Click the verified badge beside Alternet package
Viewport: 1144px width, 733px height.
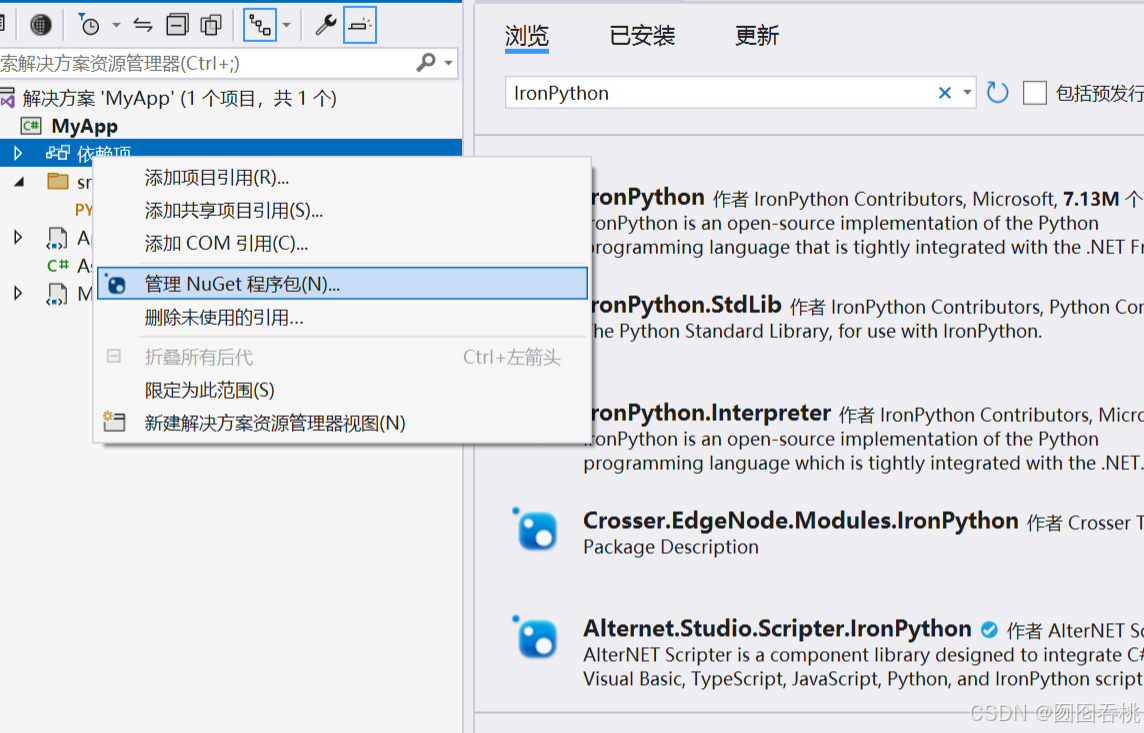[x=989, y=629]
